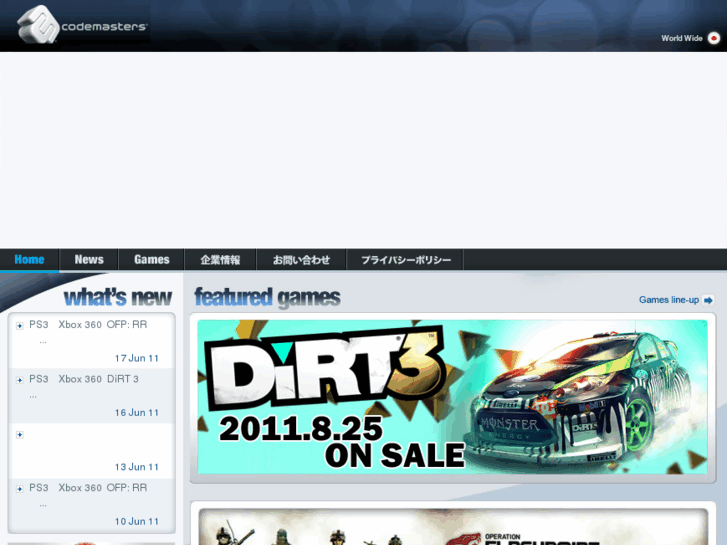Screen dimensions: 727x545
Task: Click the date 13 Jun 11
Action: point(137,467)
